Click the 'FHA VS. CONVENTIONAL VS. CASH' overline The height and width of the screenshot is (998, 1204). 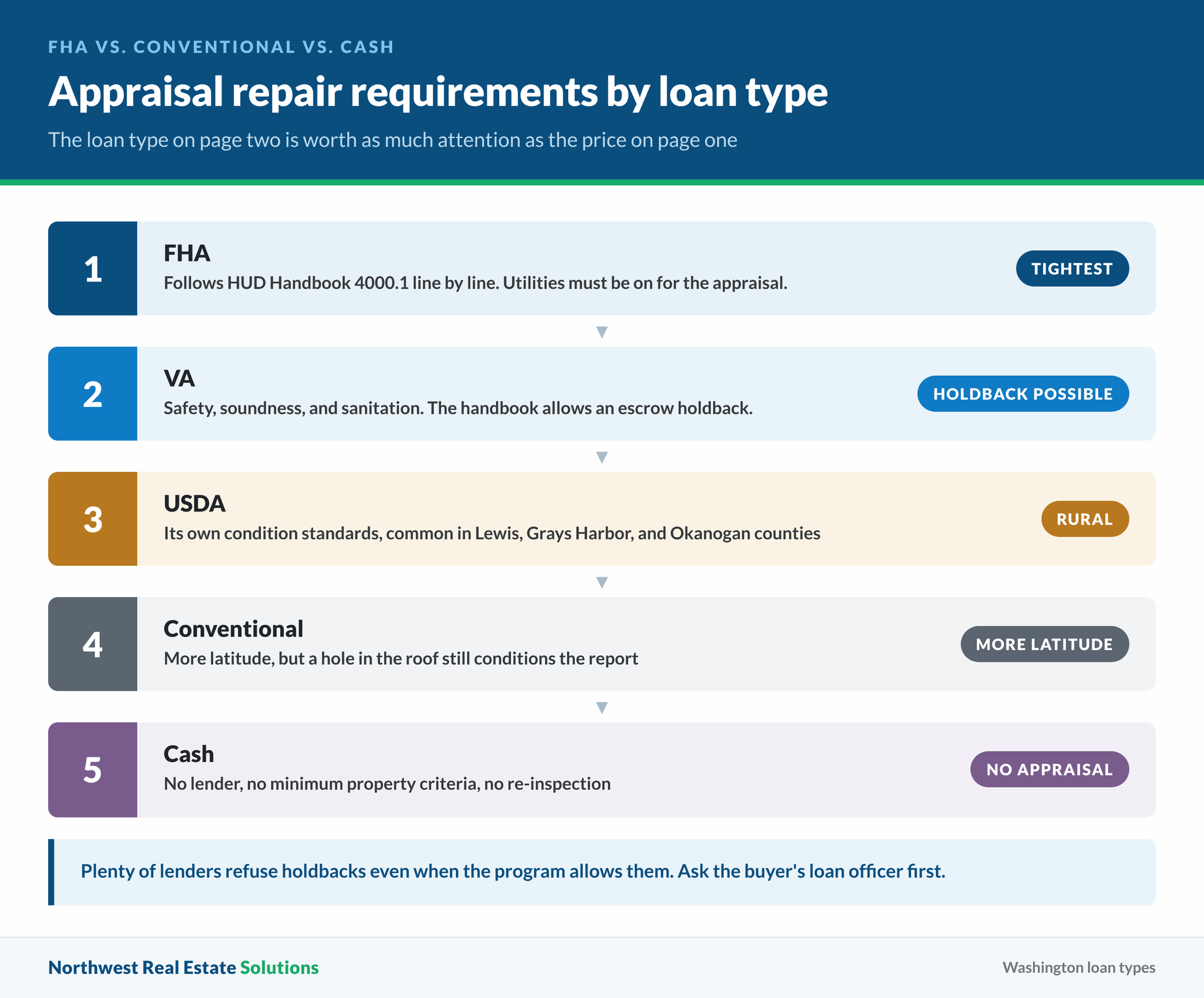click(x=221, y=47)
